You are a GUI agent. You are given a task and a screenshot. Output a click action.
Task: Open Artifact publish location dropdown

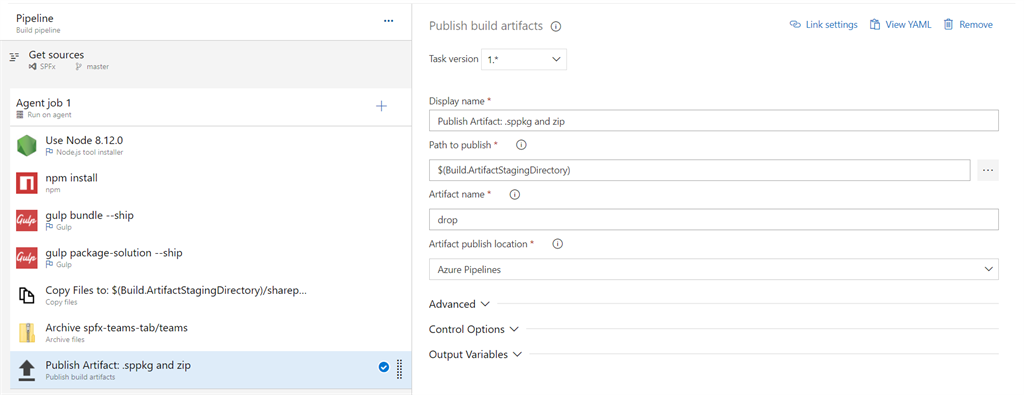tap(714, 269)
